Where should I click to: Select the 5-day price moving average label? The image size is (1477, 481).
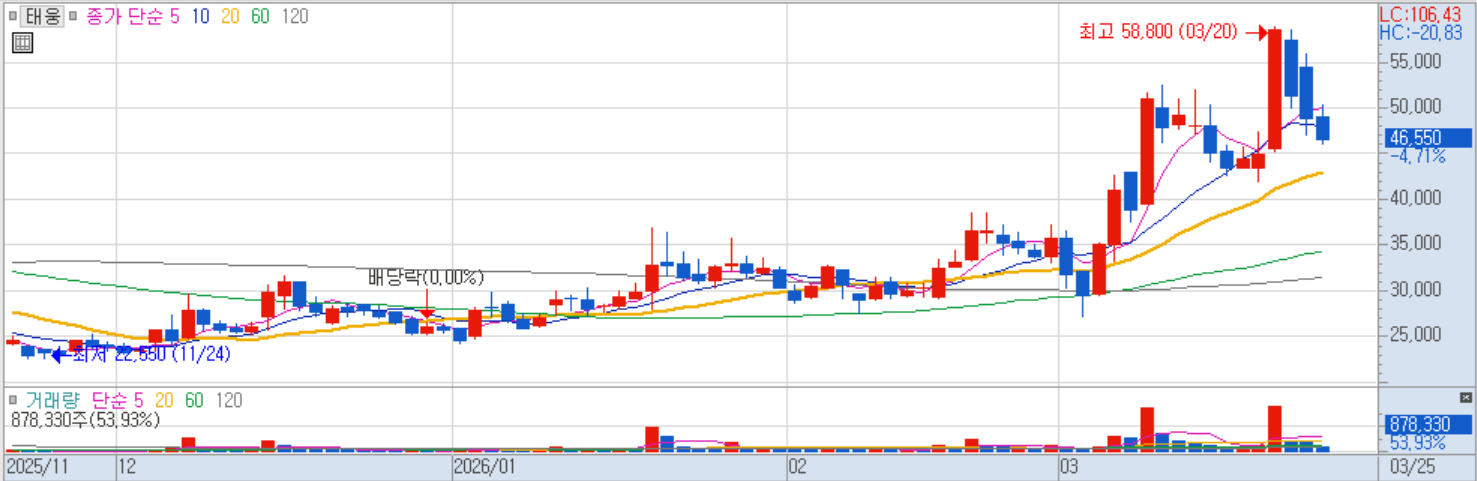175,16
